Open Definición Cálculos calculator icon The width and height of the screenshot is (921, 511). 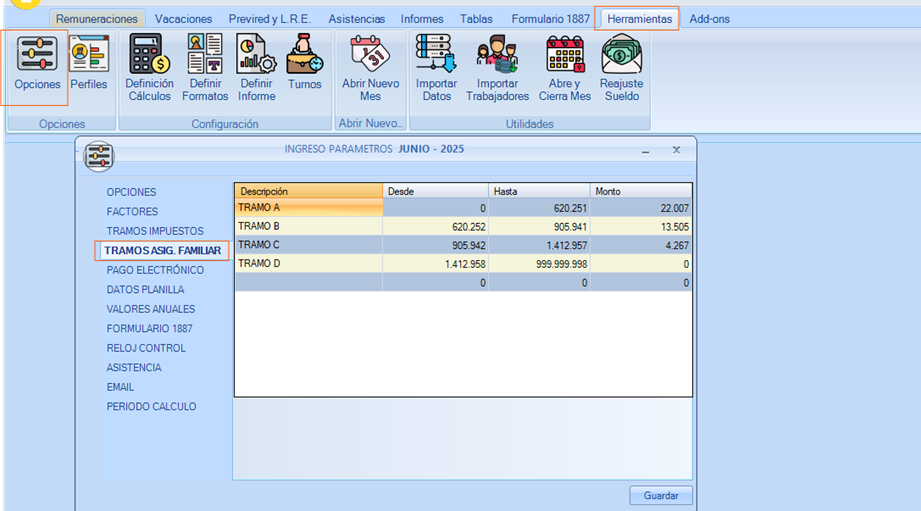tap(149, 55)
